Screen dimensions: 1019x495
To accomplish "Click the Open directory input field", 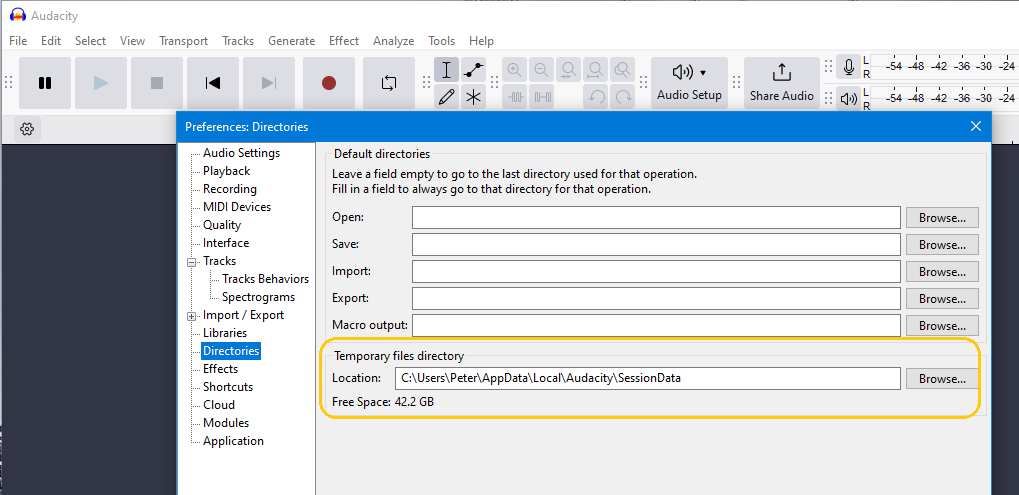I will tap(656, 218).
